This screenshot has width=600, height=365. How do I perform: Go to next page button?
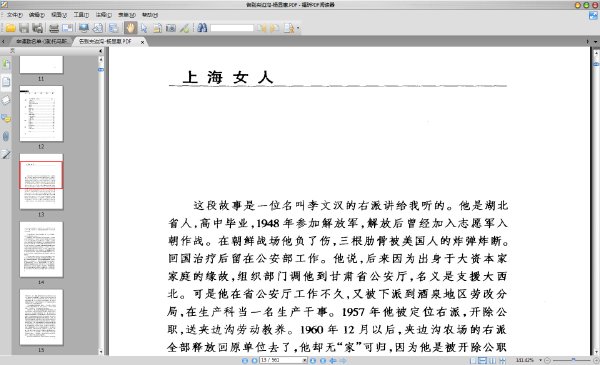tap(313, 360)
